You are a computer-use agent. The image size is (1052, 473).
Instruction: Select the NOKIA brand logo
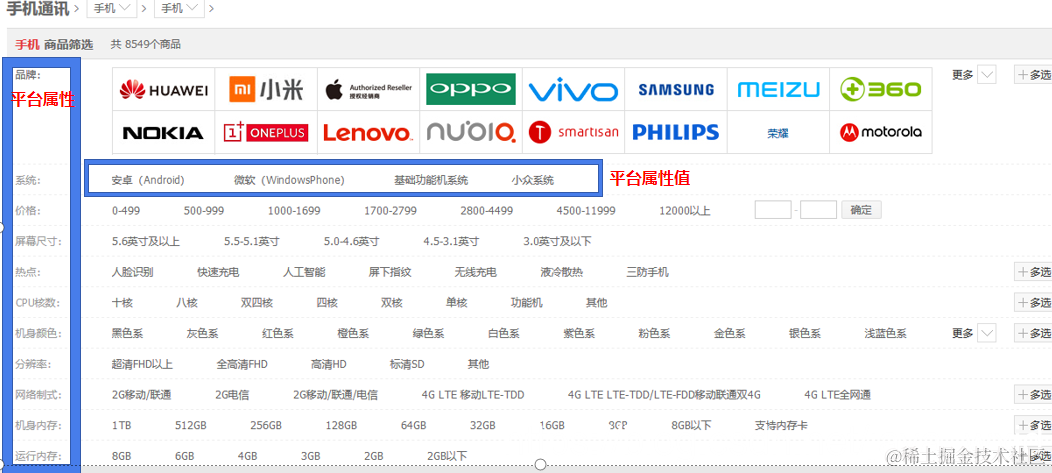(x=164, y=132)
